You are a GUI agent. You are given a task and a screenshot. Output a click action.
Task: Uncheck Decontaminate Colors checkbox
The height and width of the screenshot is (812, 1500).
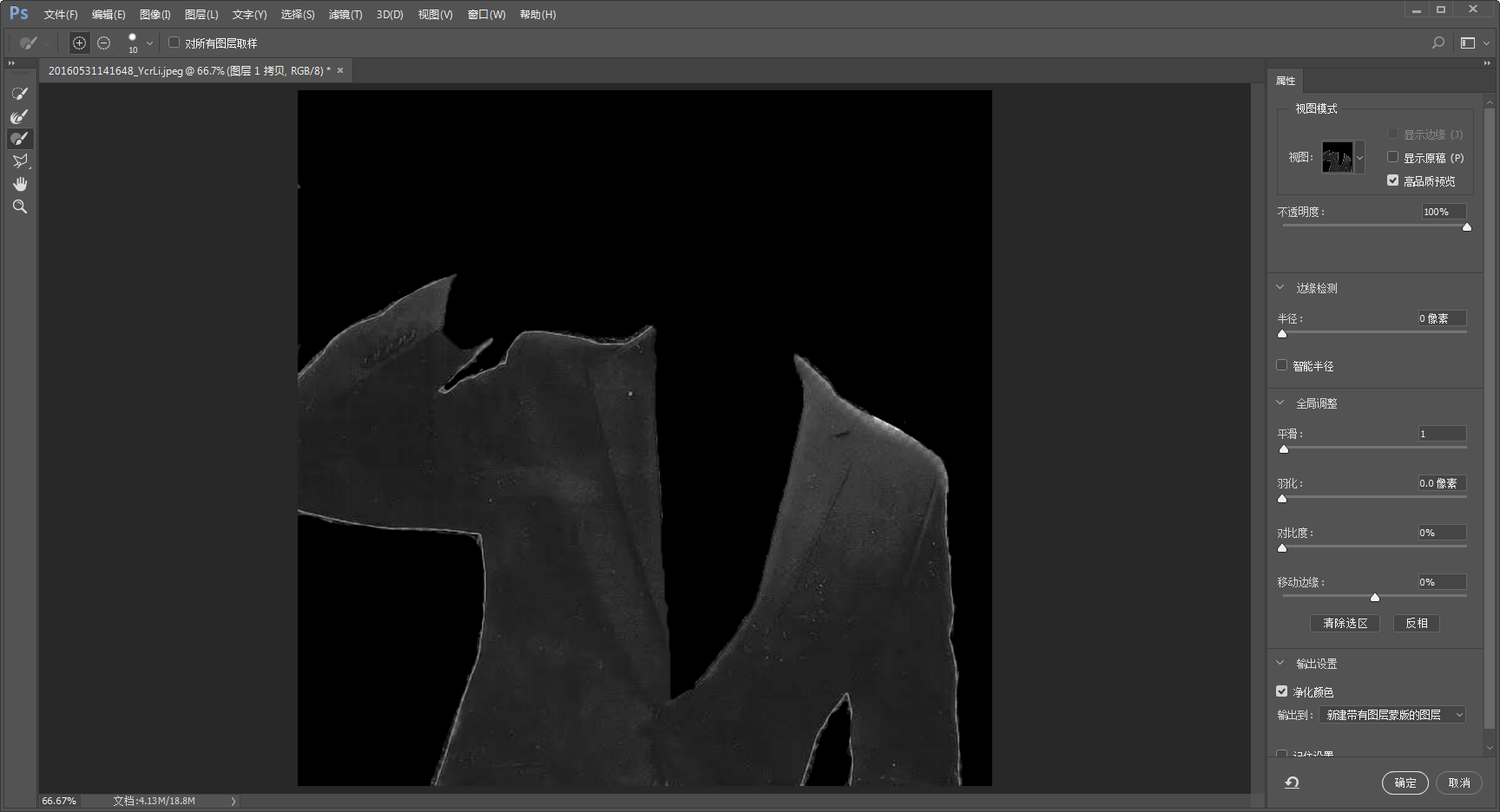click(1281, 691)
